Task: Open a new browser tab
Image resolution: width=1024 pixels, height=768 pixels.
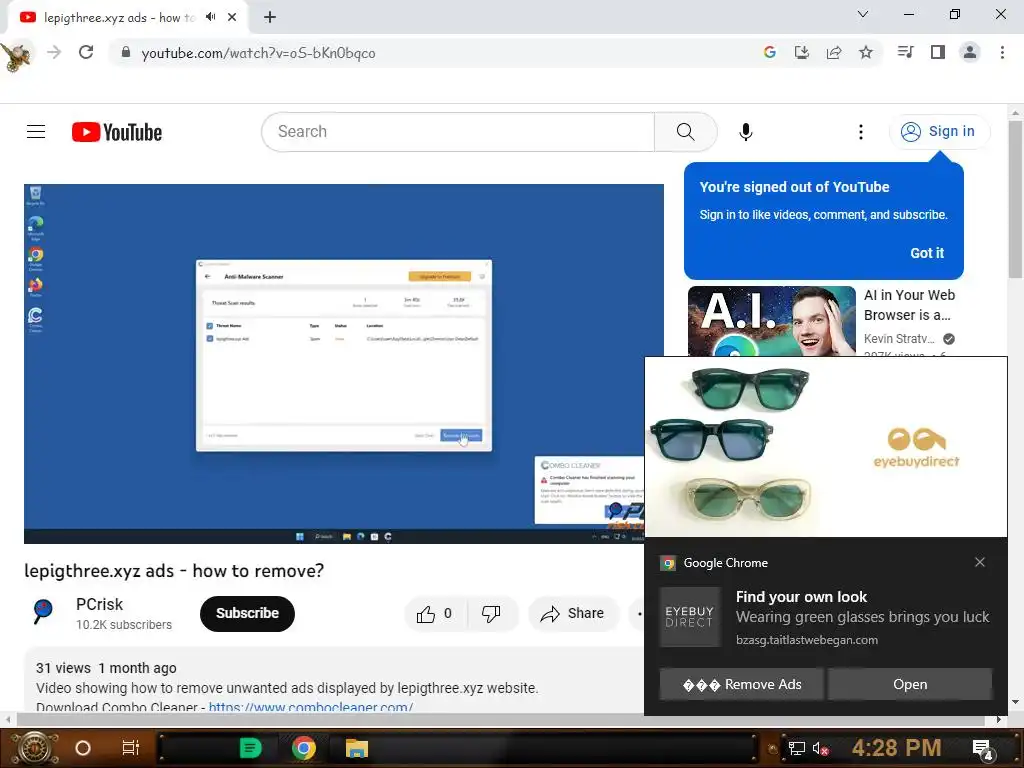Action: click(x=270, y=17)
